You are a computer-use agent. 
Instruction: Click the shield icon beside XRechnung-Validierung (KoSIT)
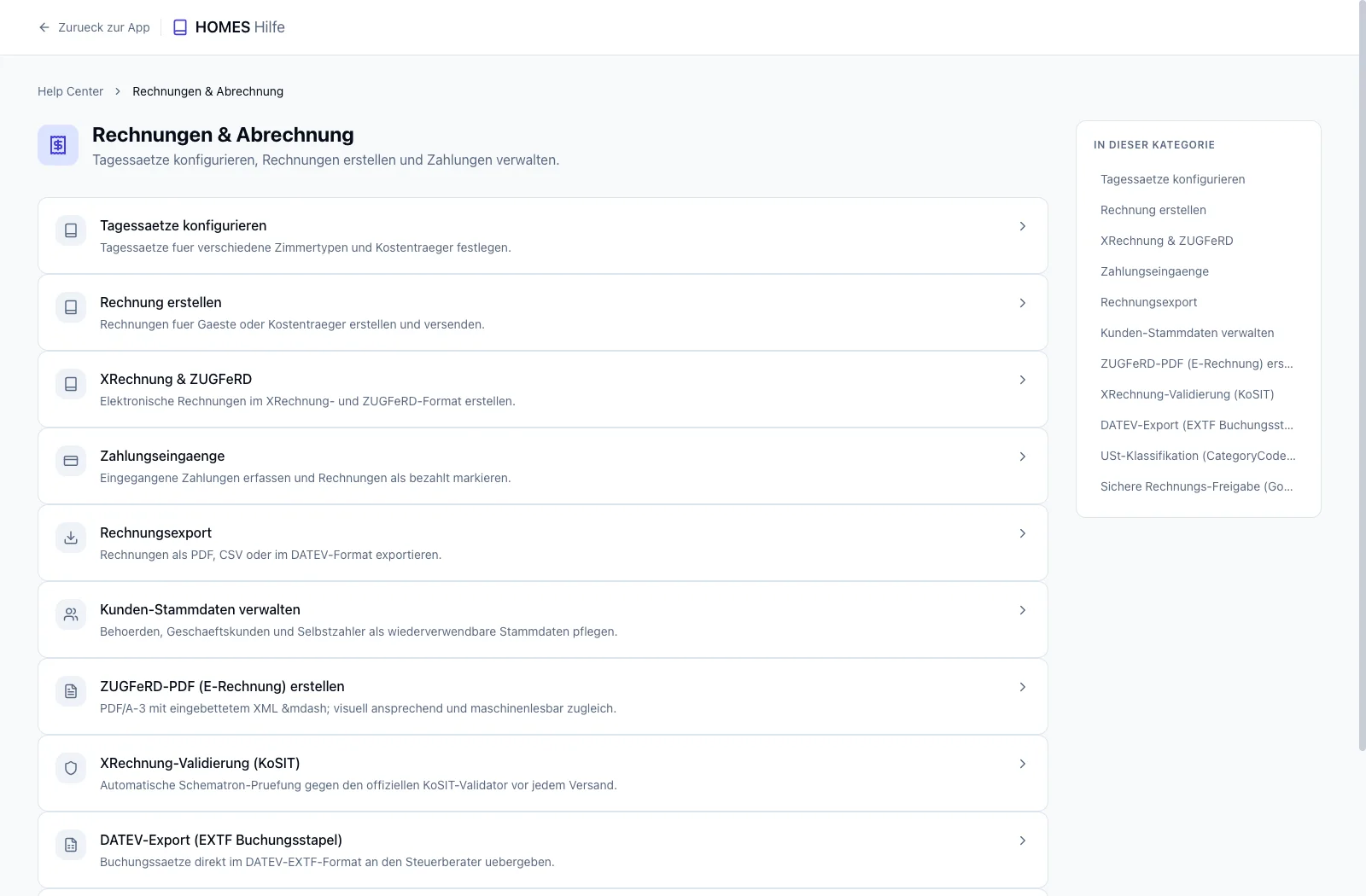[71, 768]
